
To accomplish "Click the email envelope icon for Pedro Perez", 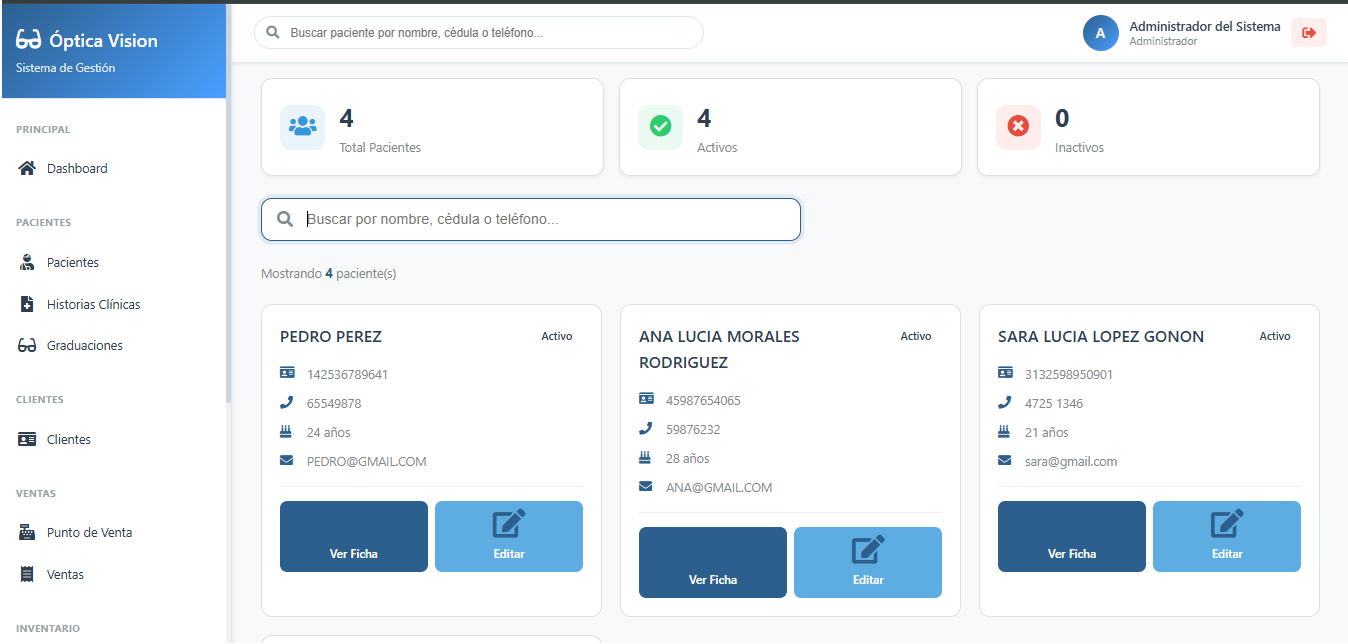I will click(287, 461).
